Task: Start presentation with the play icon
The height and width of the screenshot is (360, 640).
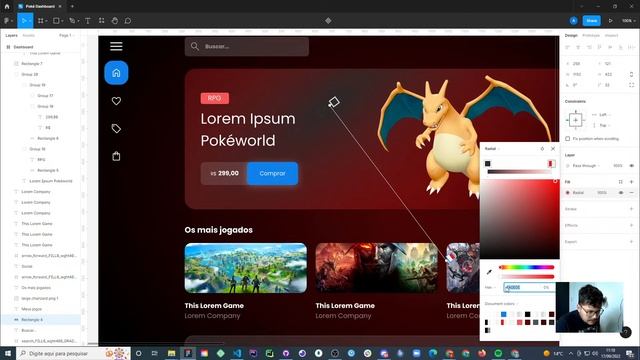Action: coord(611,20)
